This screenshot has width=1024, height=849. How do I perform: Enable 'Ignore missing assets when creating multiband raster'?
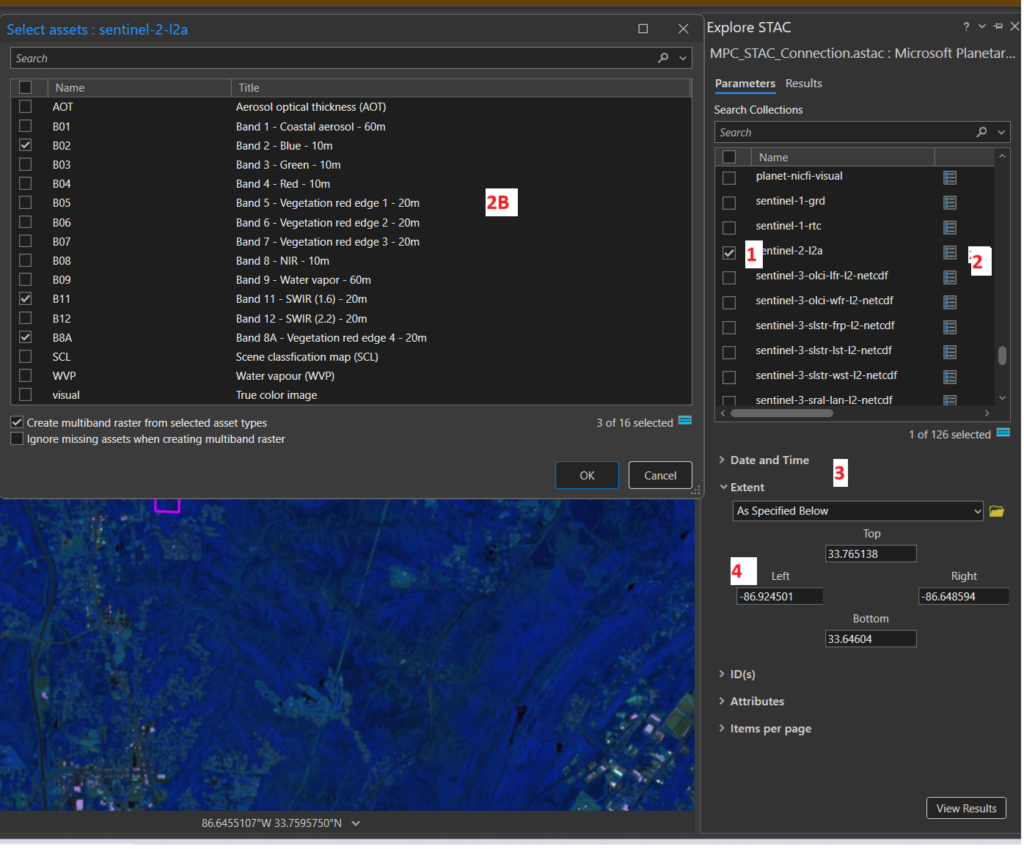point(17,439)
